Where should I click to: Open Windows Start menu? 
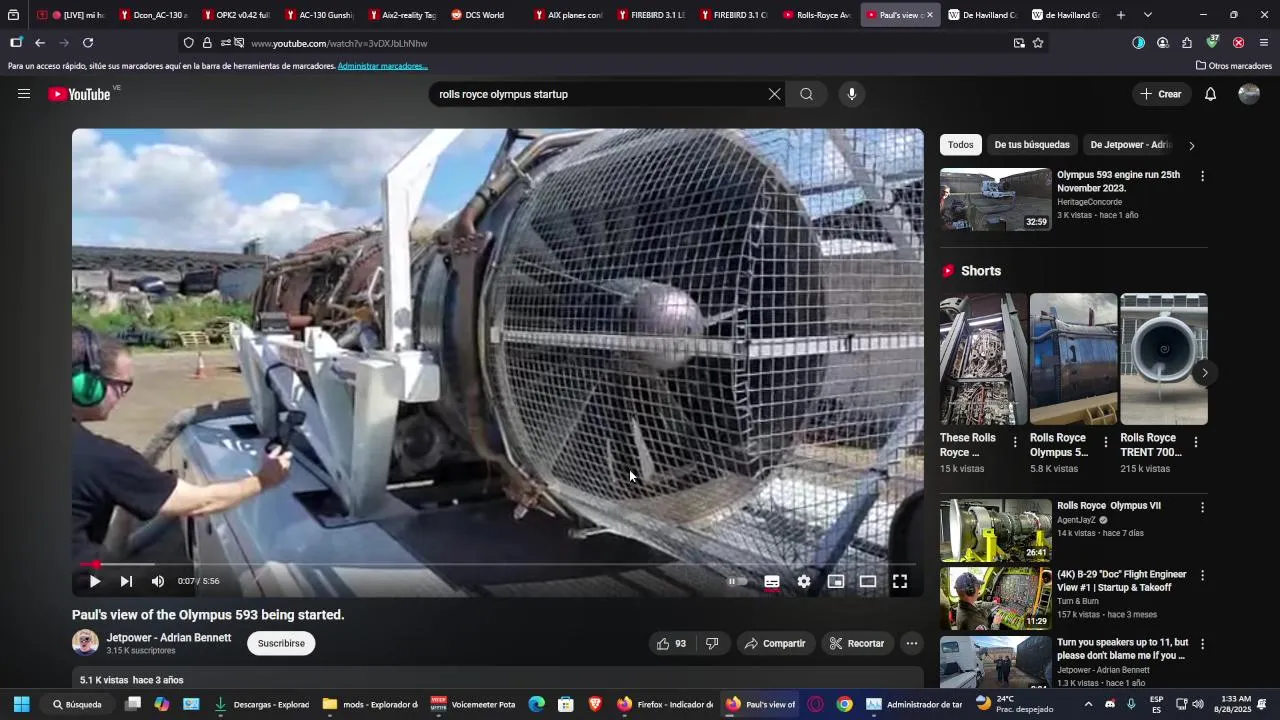tap(21, 704)
